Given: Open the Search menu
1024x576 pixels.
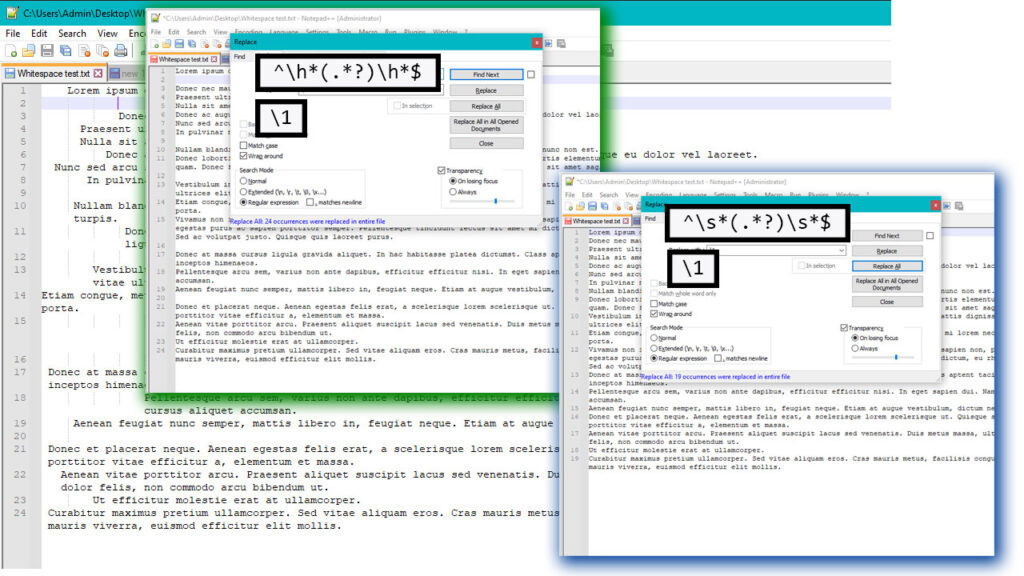Looking at the screenshot, I should [73, 33].
